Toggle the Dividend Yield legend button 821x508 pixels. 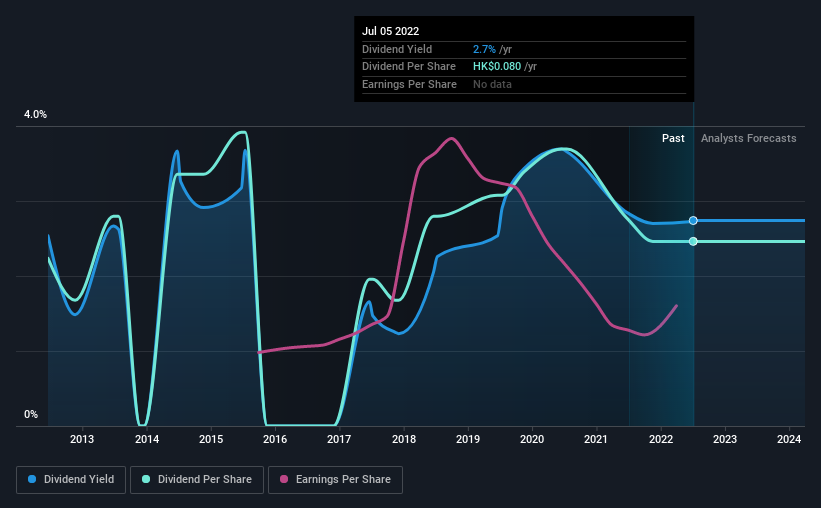pos(71,480)
